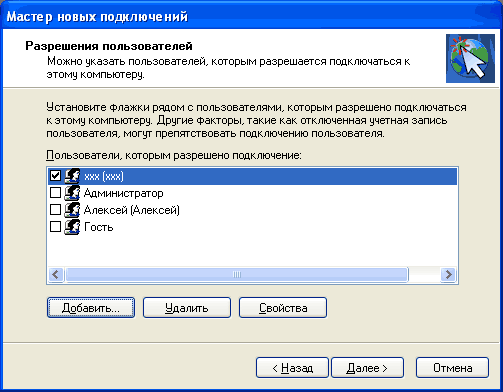Click the horizontal scrollbar thumb
503x392 pixels.
click(x=237, y=275)
